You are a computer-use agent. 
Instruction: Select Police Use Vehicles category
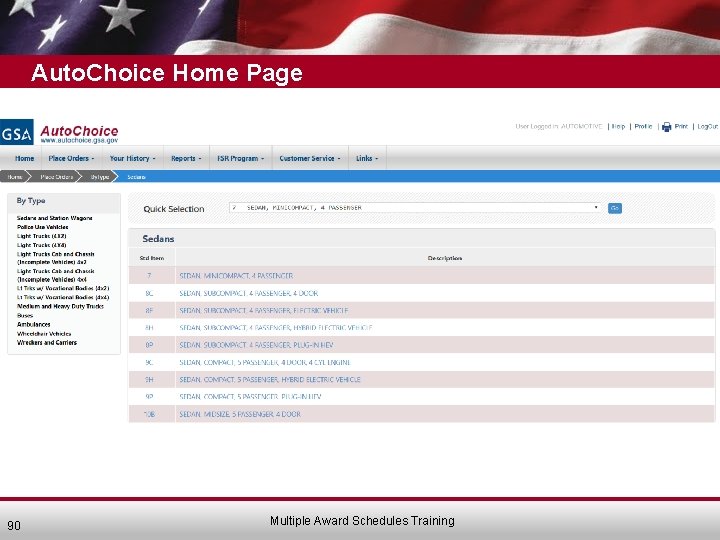43,227
